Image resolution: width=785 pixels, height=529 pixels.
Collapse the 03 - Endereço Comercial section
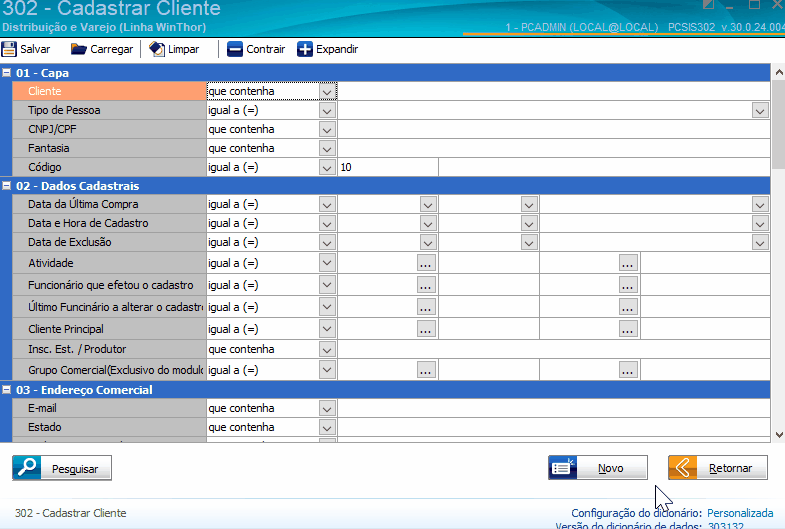[7, 389]
